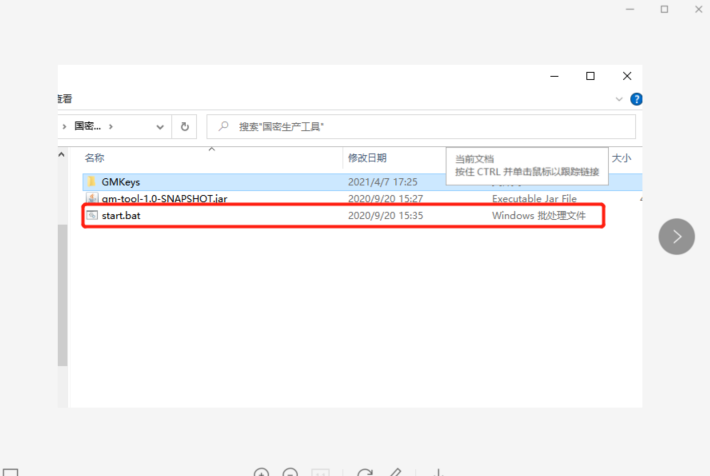Select the start.bat file icon
Screen dimensions: 710x476
(91, 215)
